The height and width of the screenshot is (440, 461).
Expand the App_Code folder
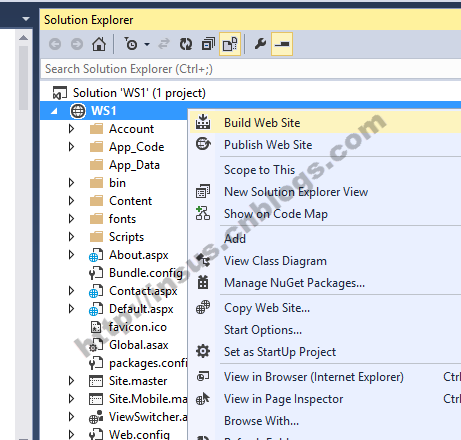pyautogui.click(x=71, y=147)
